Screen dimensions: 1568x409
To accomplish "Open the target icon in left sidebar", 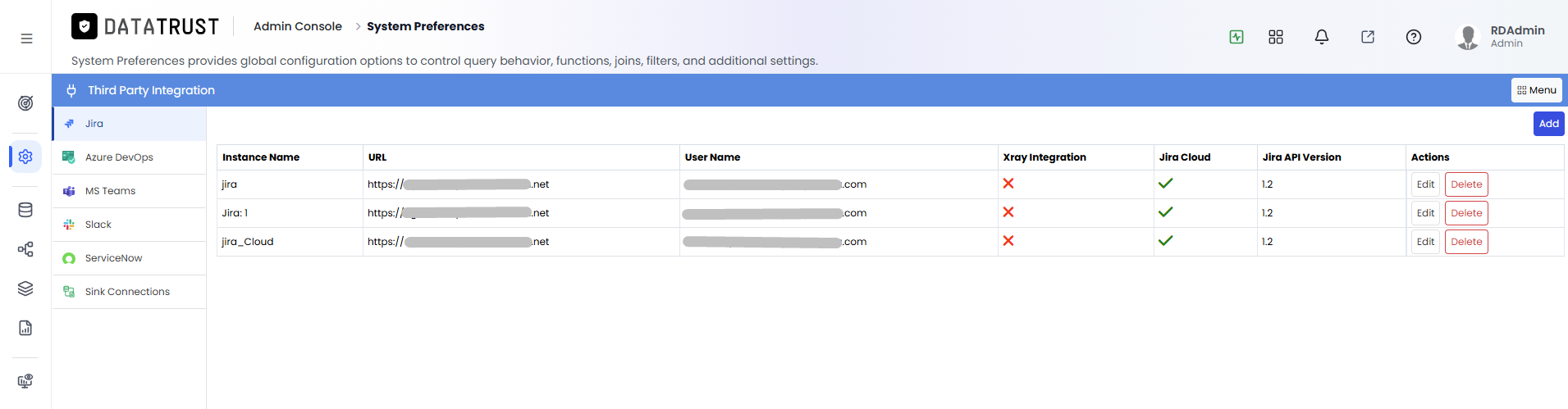I will 25,103.
